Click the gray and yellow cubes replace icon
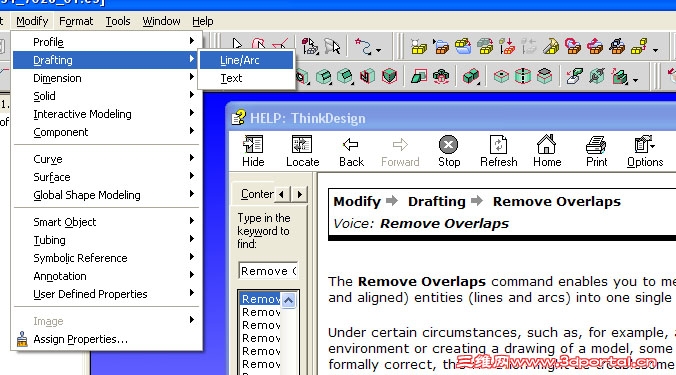 point(485,46)
